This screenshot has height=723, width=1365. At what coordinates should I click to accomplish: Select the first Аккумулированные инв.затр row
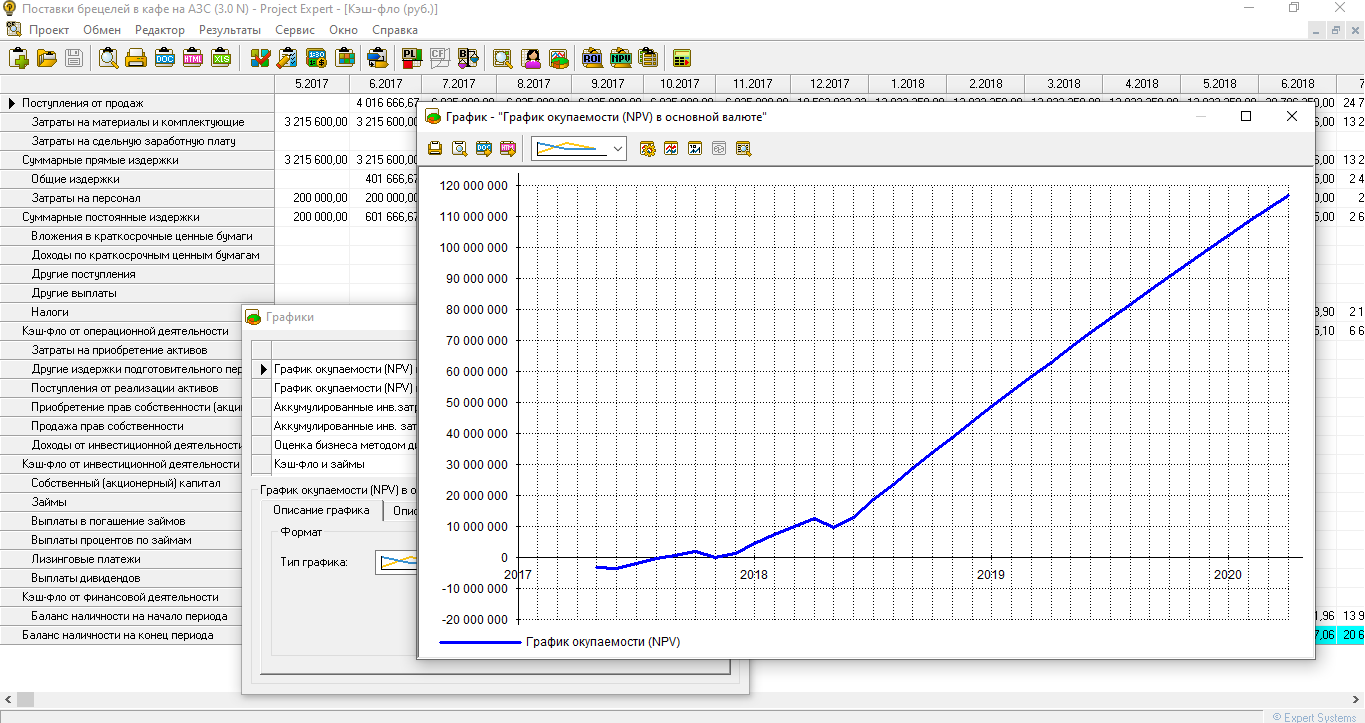pyautogui.click(x=344, y=407)
